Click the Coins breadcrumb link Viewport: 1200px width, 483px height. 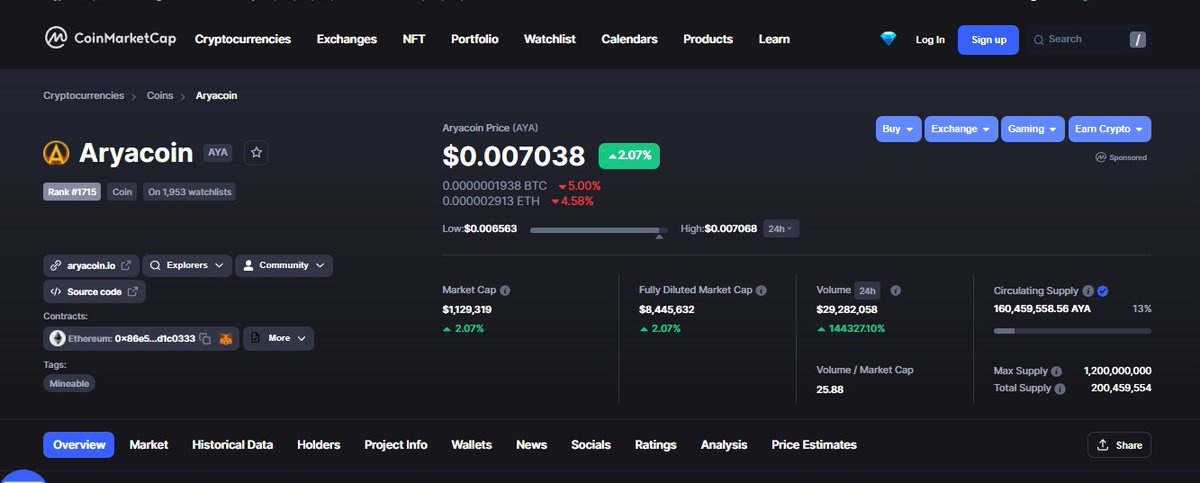click(x=160, y=96)
